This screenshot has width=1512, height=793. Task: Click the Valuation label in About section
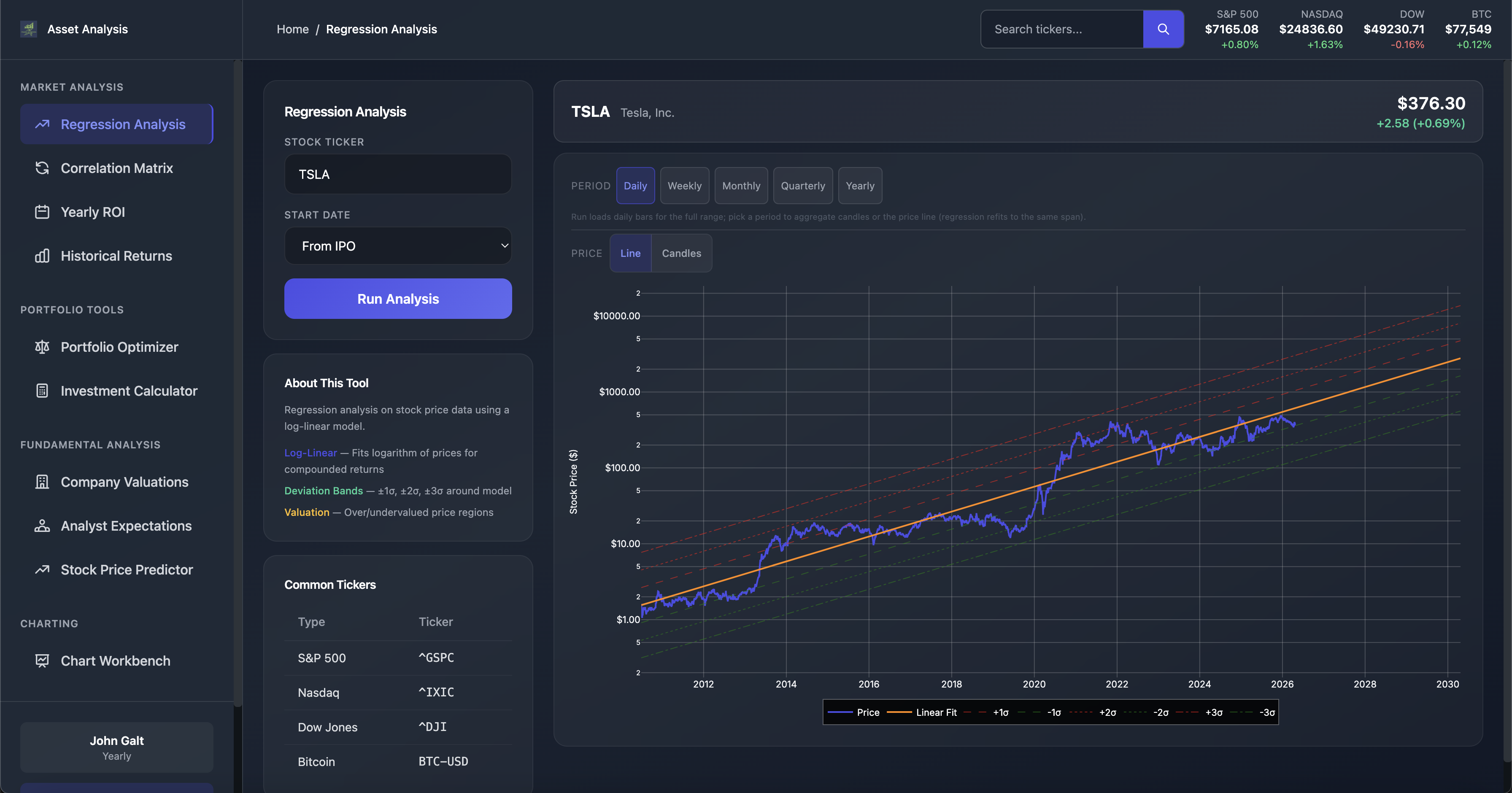307,512
